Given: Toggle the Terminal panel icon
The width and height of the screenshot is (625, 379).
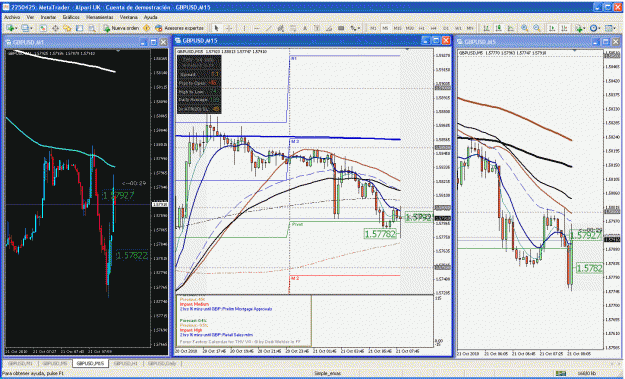Looking at the screenshot, I should click(x=79, y=28).
